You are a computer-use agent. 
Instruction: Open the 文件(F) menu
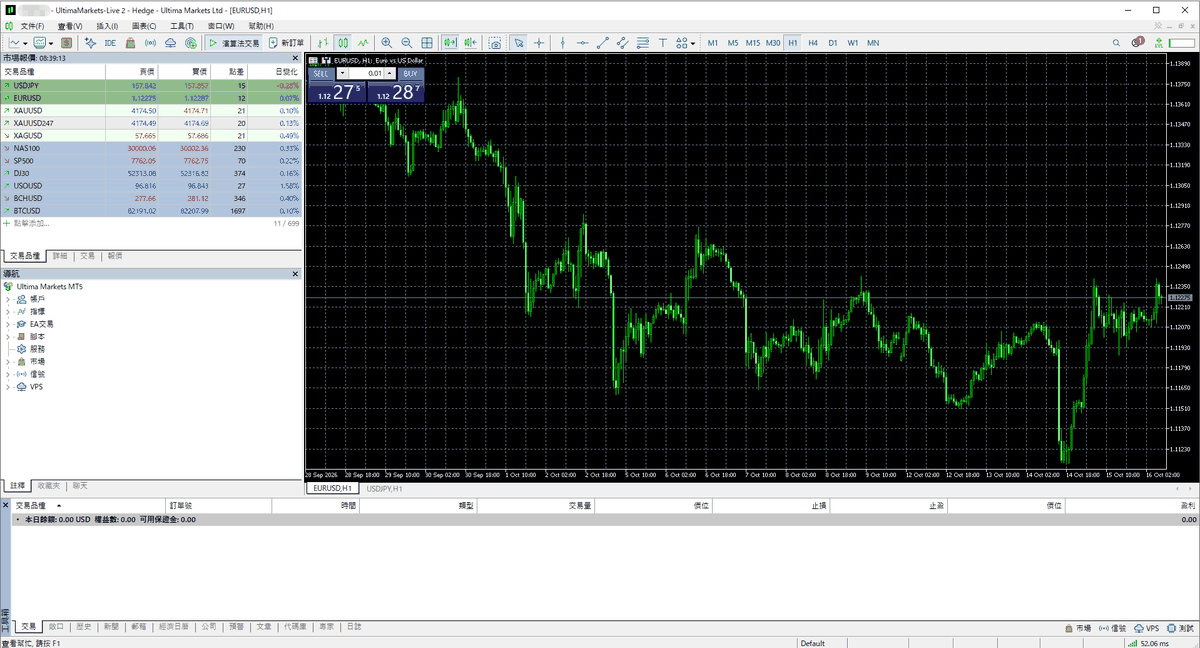[x=32, y=25]
